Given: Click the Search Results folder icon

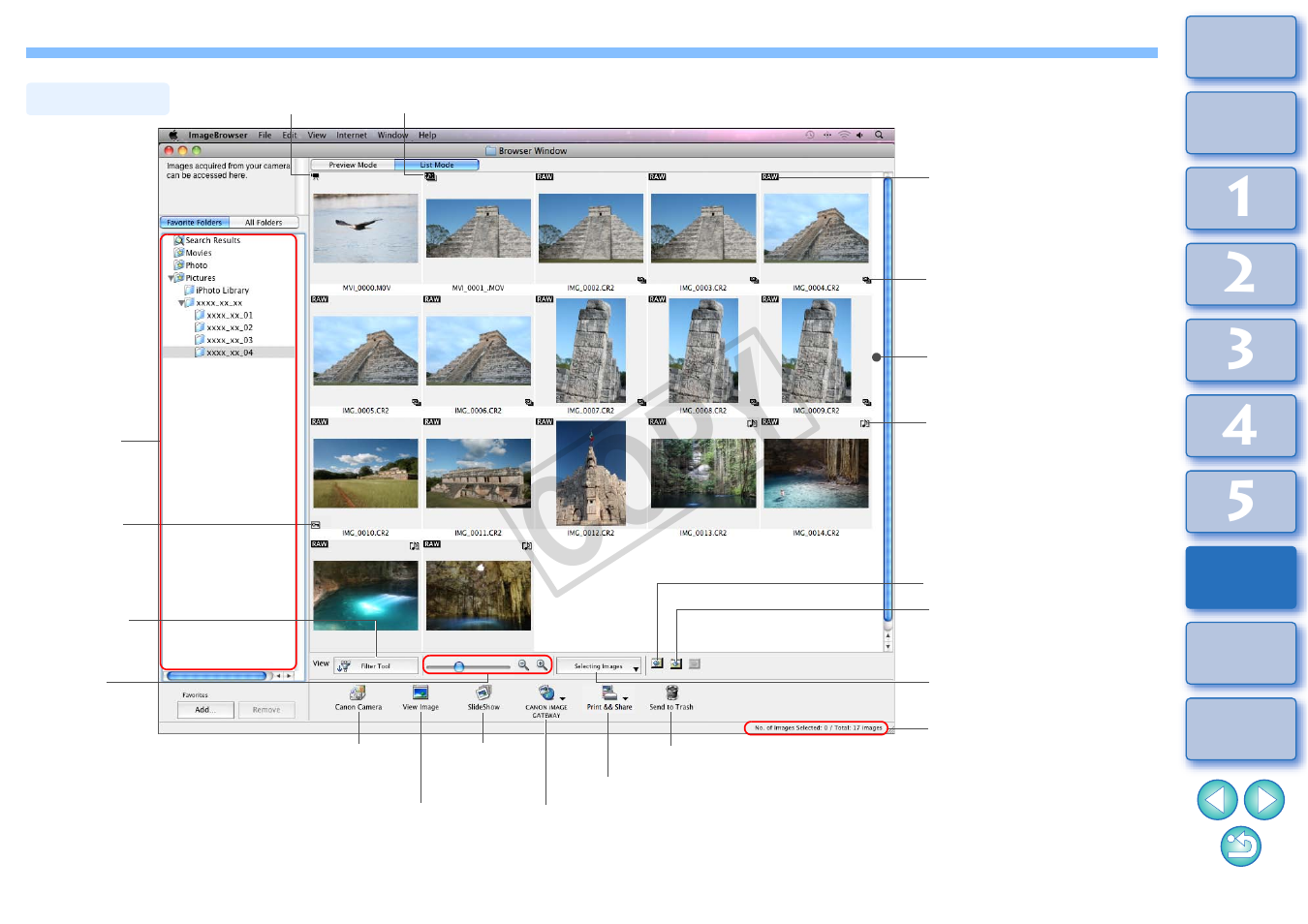Looking at the screenshot, I should point(179,240).
